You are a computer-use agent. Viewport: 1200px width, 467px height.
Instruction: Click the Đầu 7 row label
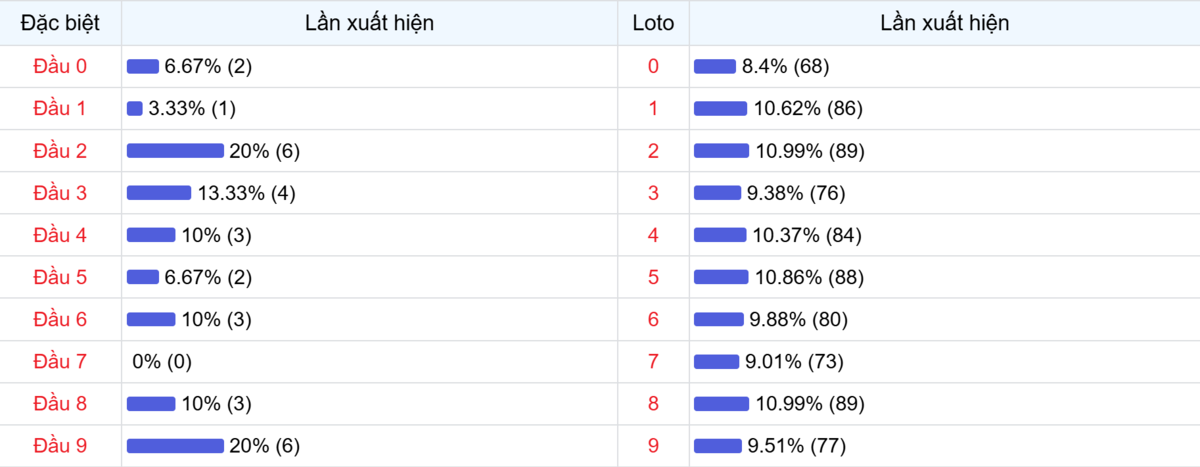point(60,361)
